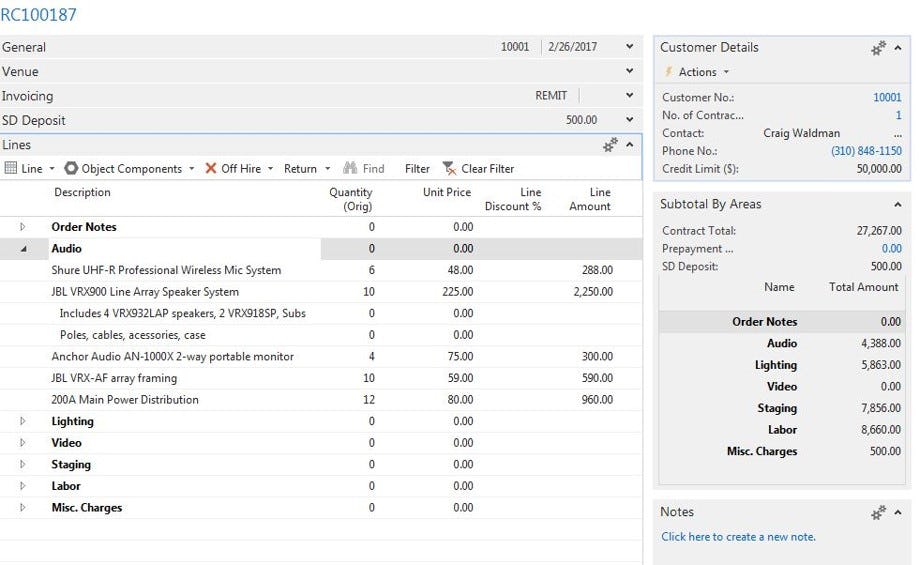Collapse the Subtotal By Areas panel
This screenshot has width=920, height=565.
[x=898, y=204]
